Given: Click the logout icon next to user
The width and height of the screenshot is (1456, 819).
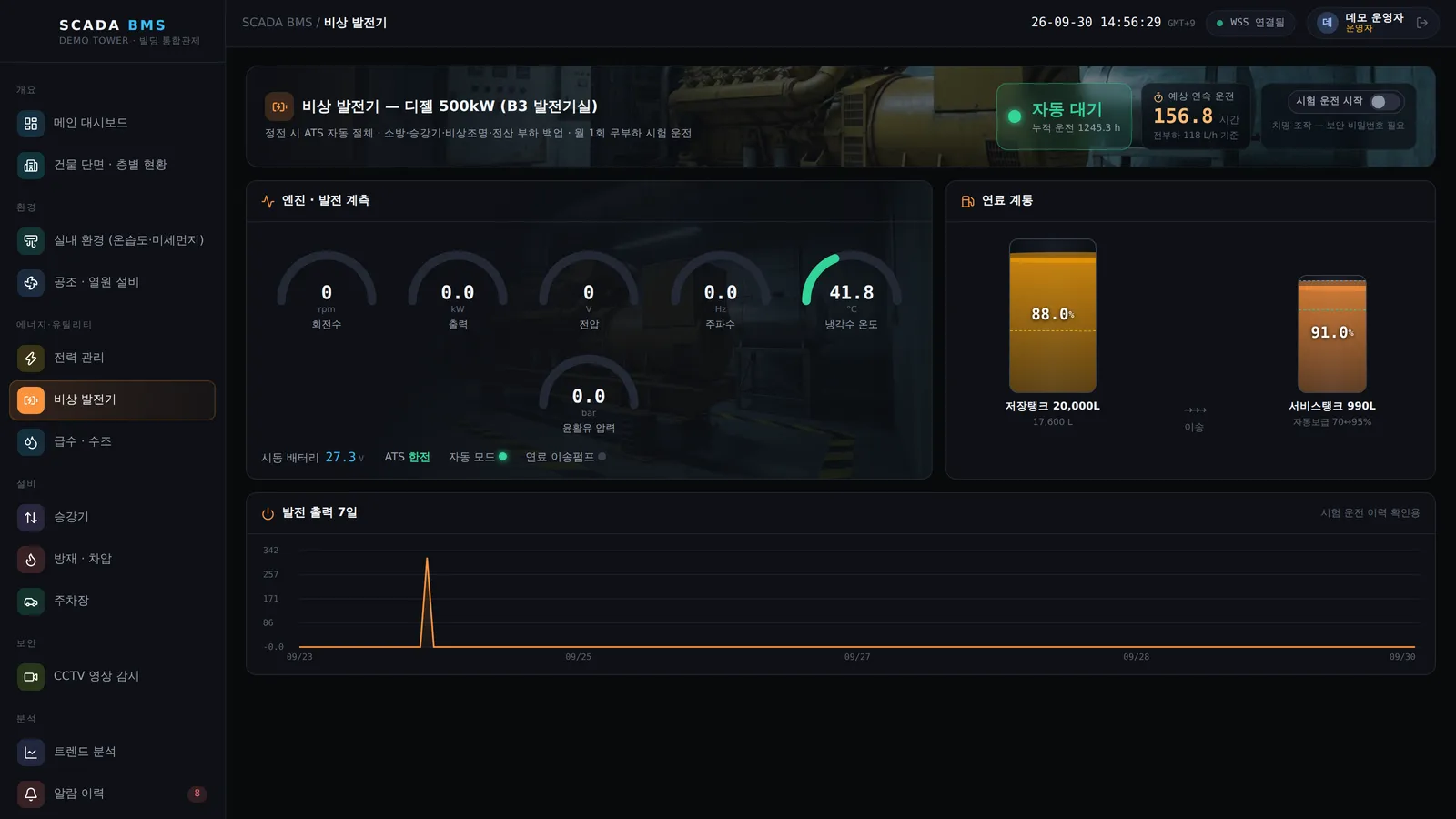Looking at the screenshot, I should click(1422, 23).
